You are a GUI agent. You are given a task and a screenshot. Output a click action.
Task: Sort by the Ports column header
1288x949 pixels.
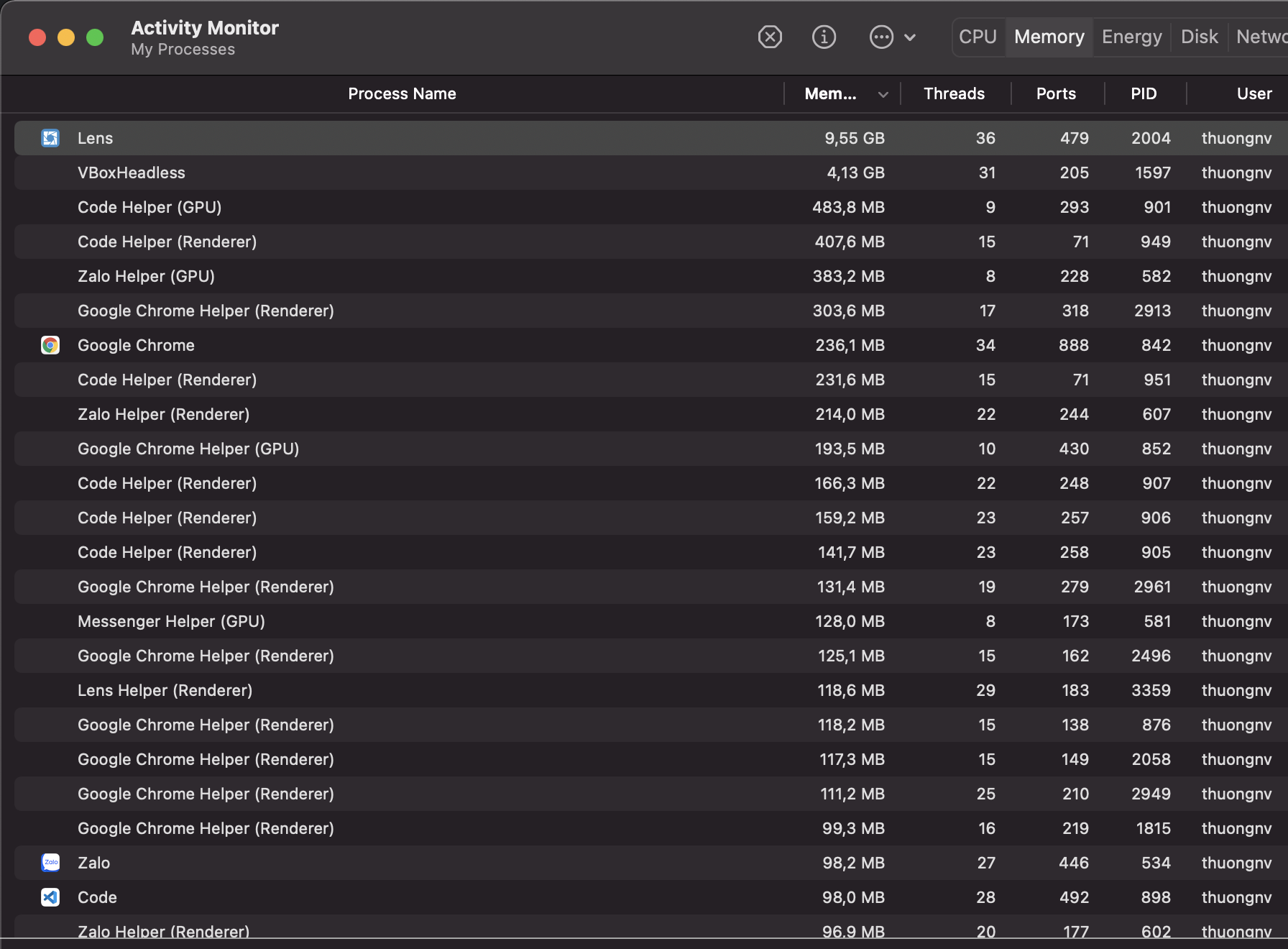[1056, 93]
